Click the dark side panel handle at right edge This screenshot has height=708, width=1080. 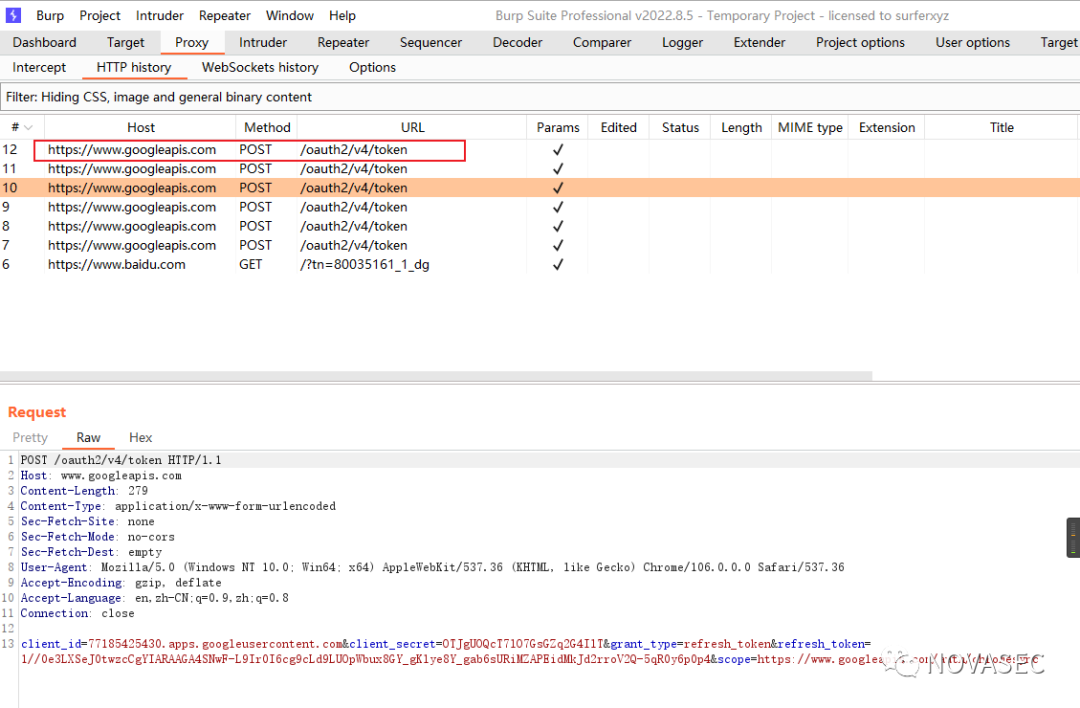(1072, 537)
